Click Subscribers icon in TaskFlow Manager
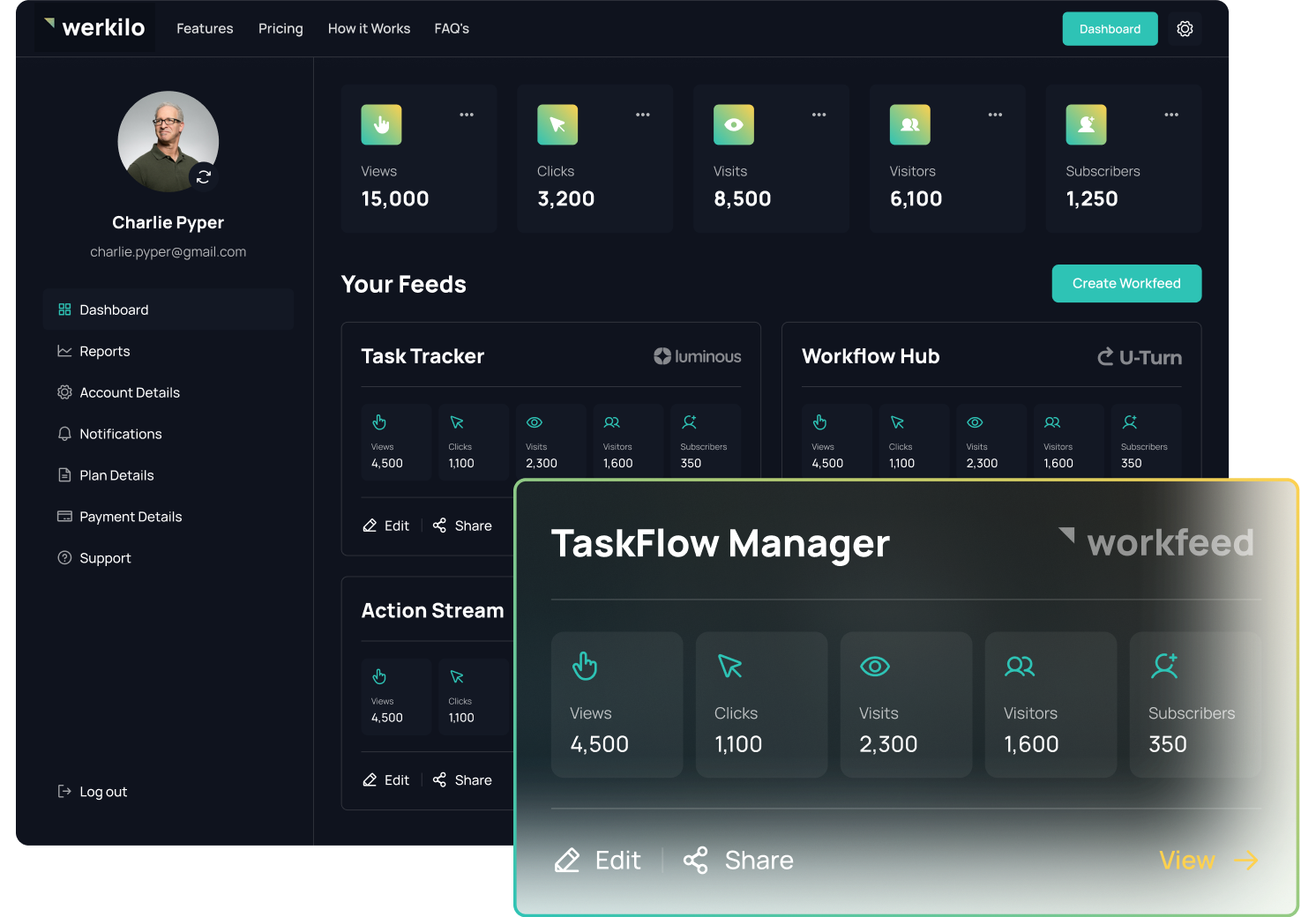Image resolution: width=1316 pixels, height=917 pixels. [1164, 666]
